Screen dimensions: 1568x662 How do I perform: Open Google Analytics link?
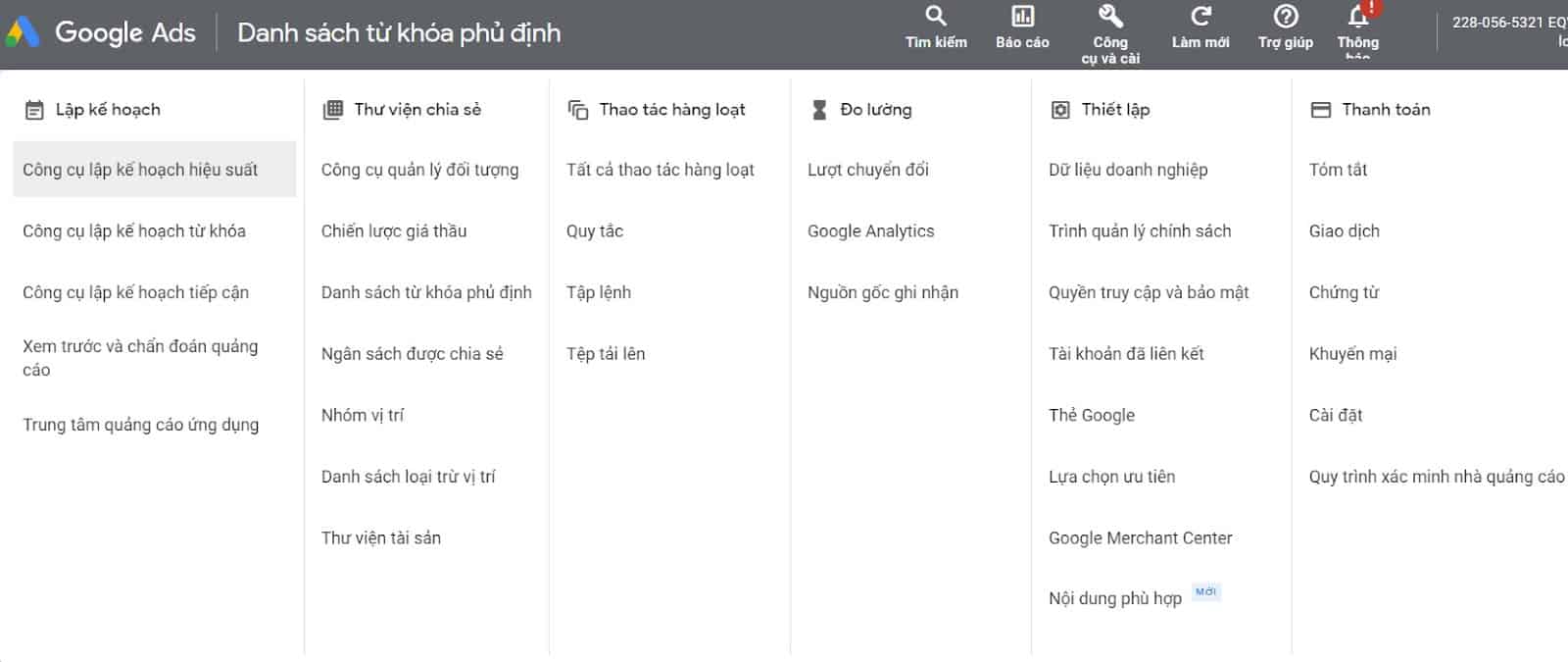point(870,231)
